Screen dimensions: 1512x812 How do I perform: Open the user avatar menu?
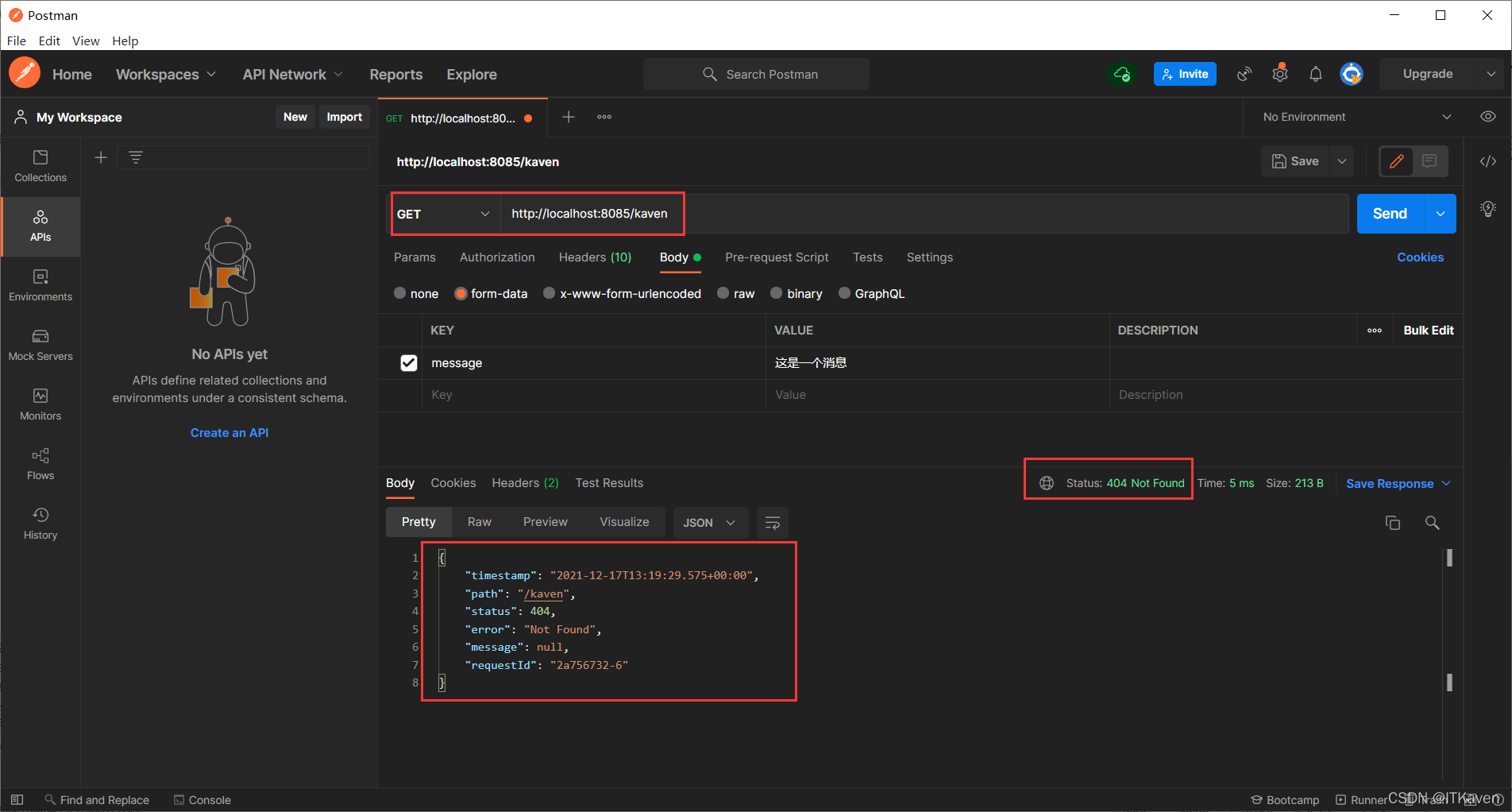click(1352, 74)
